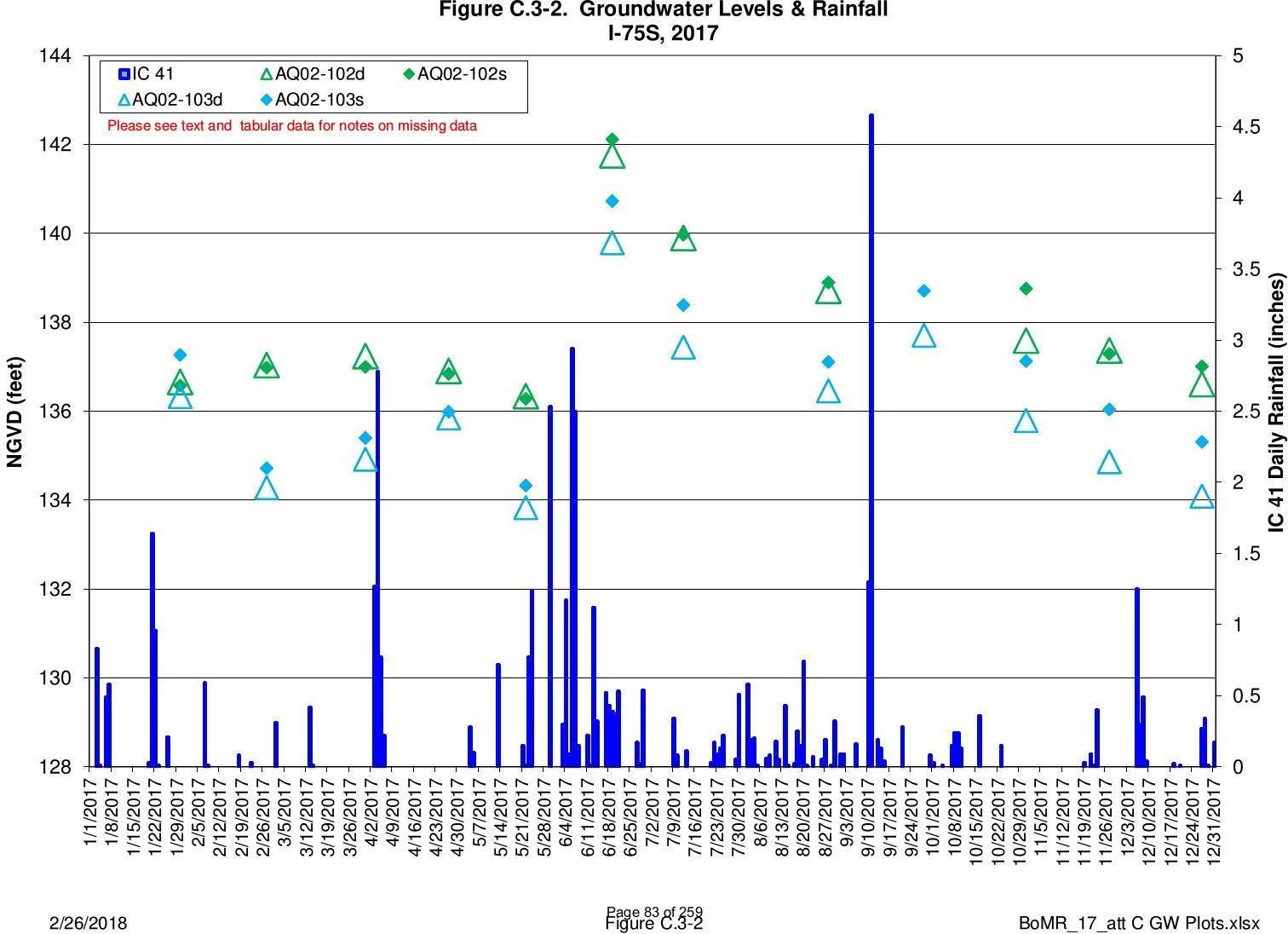Select the blue triangle at 6/18/2017

click(x=612, y=244)
